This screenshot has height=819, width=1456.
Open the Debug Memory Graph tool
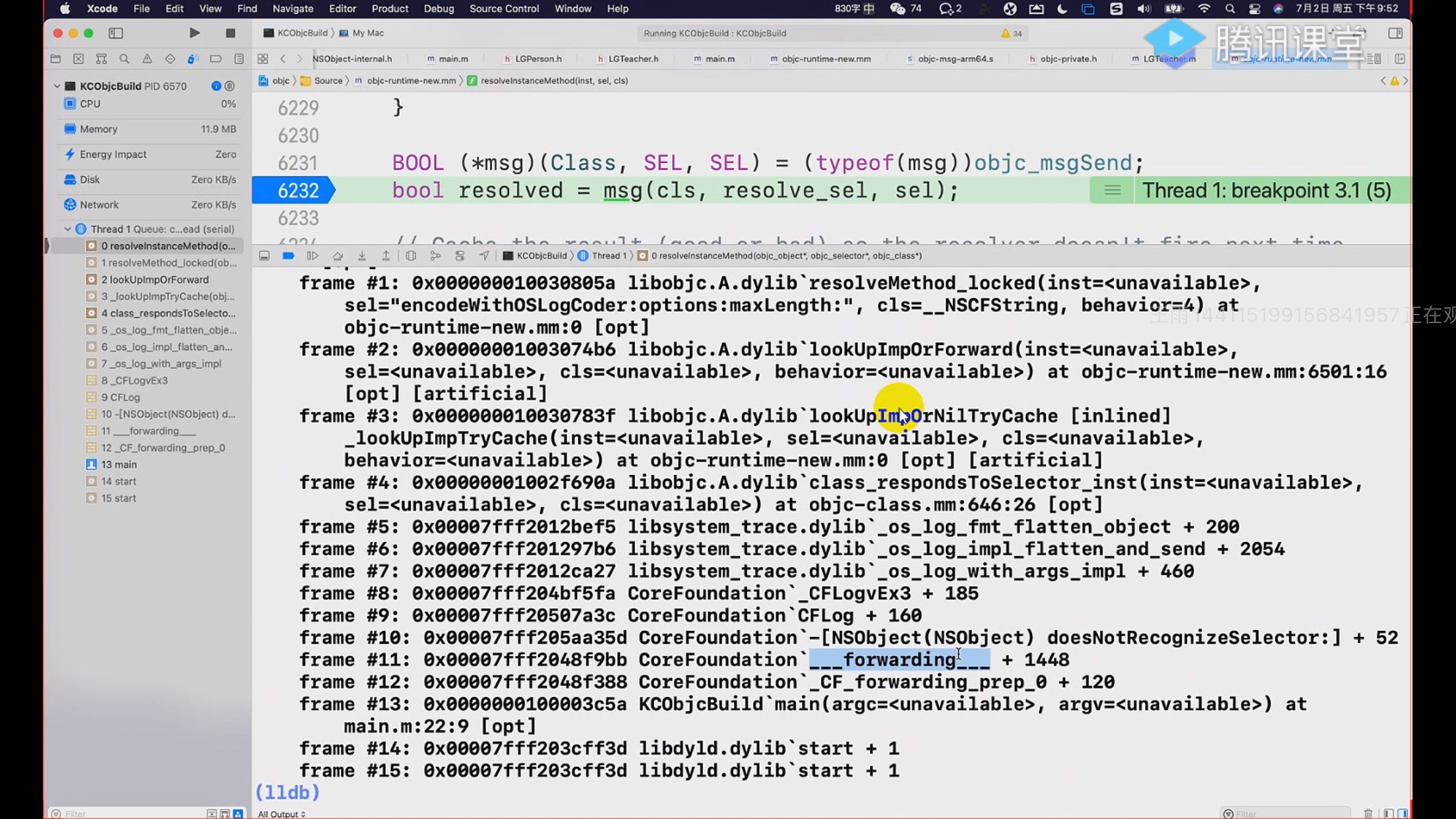(435, 256)
